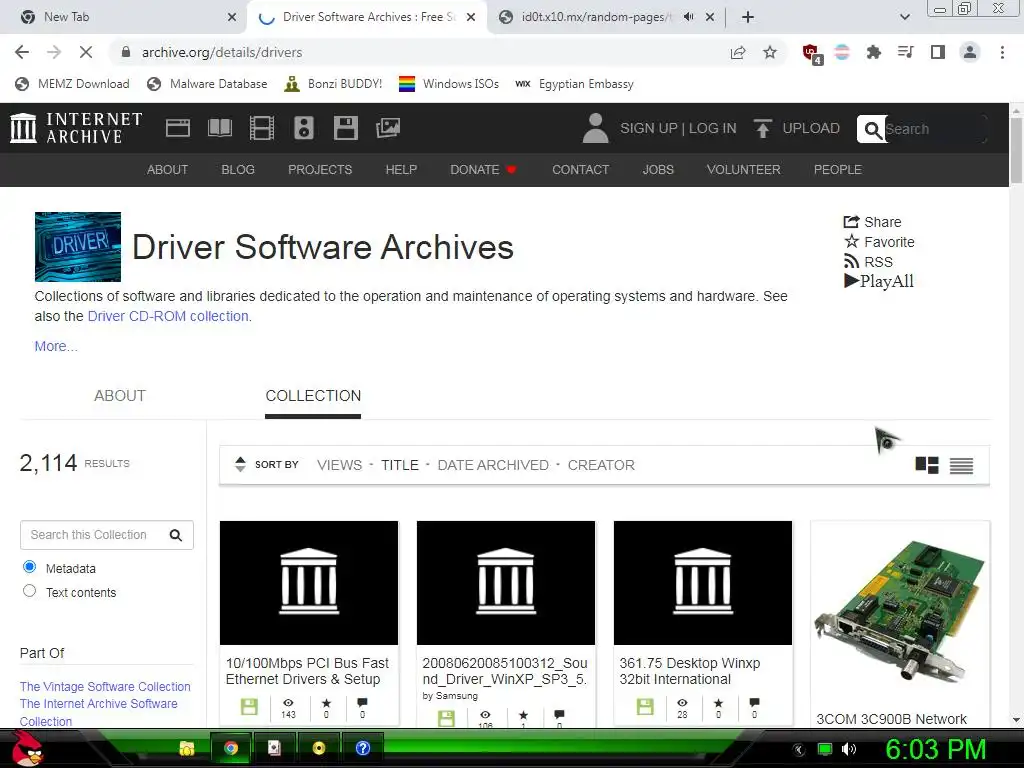Image resolution: width=1024 pixels, height=768 pixels.
Task: Click the collection search magnifier icon
Action: pos(176,535)
